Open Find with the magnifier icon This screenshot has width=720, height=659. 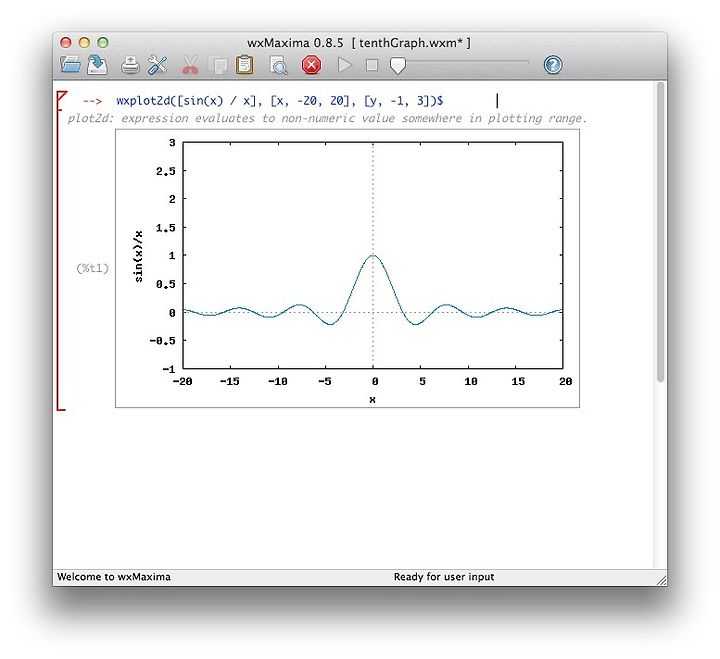point(278,65)
